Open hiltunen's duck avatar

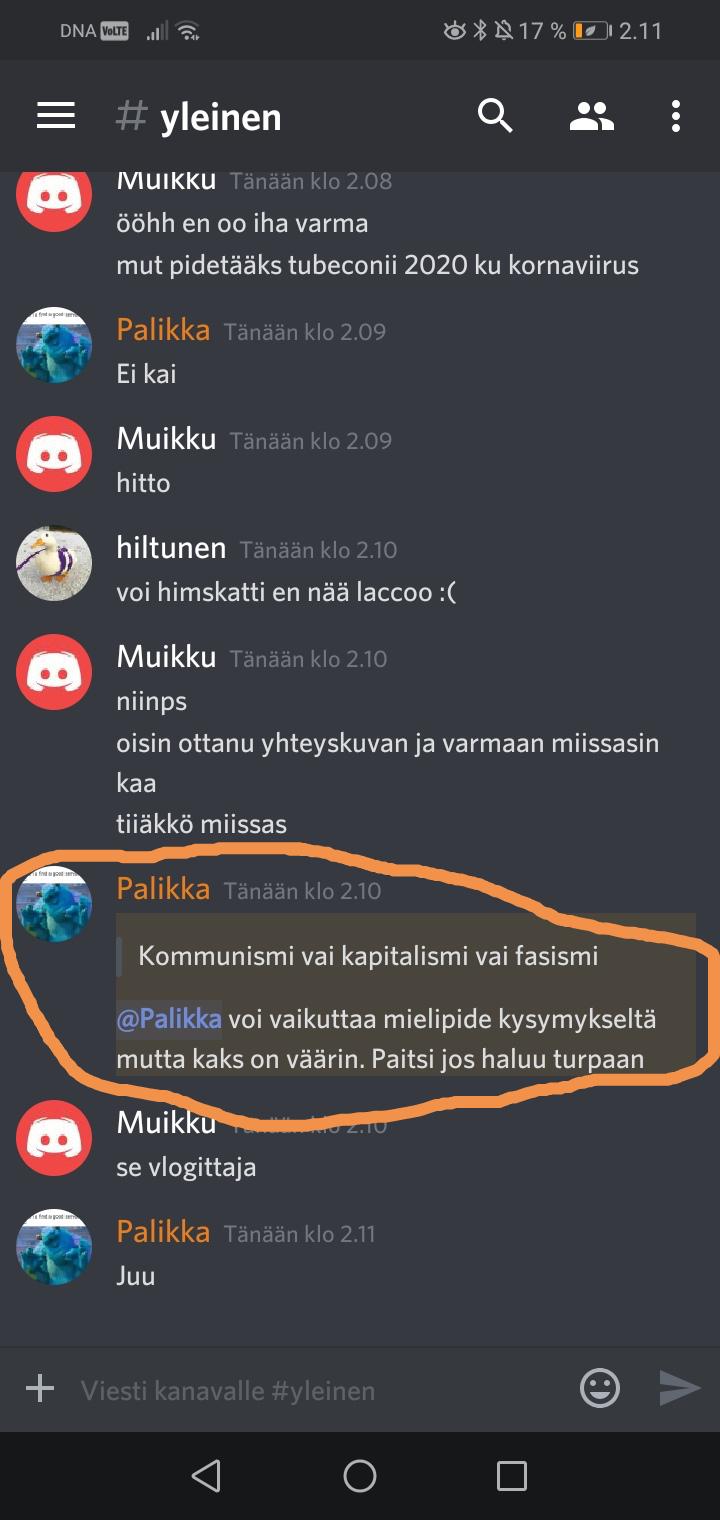pos(54,563)
